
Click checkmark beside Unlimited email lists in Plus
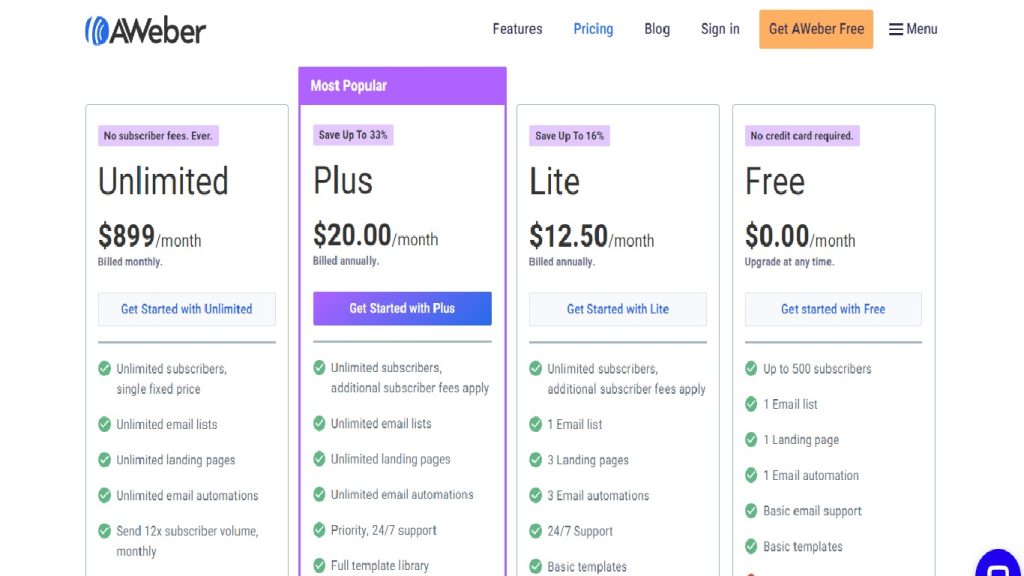(x=319, y=423)
